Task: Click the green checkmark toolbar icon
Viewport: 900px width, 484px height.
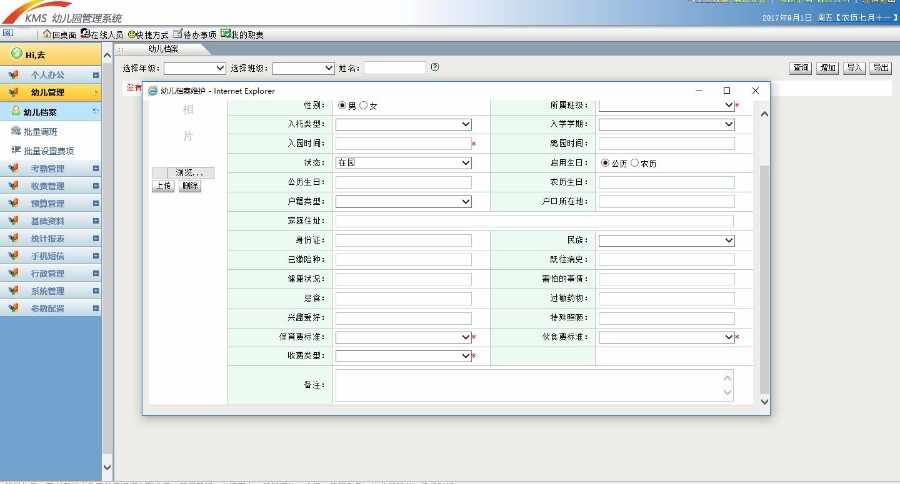Action: click(x=226, y=33)
